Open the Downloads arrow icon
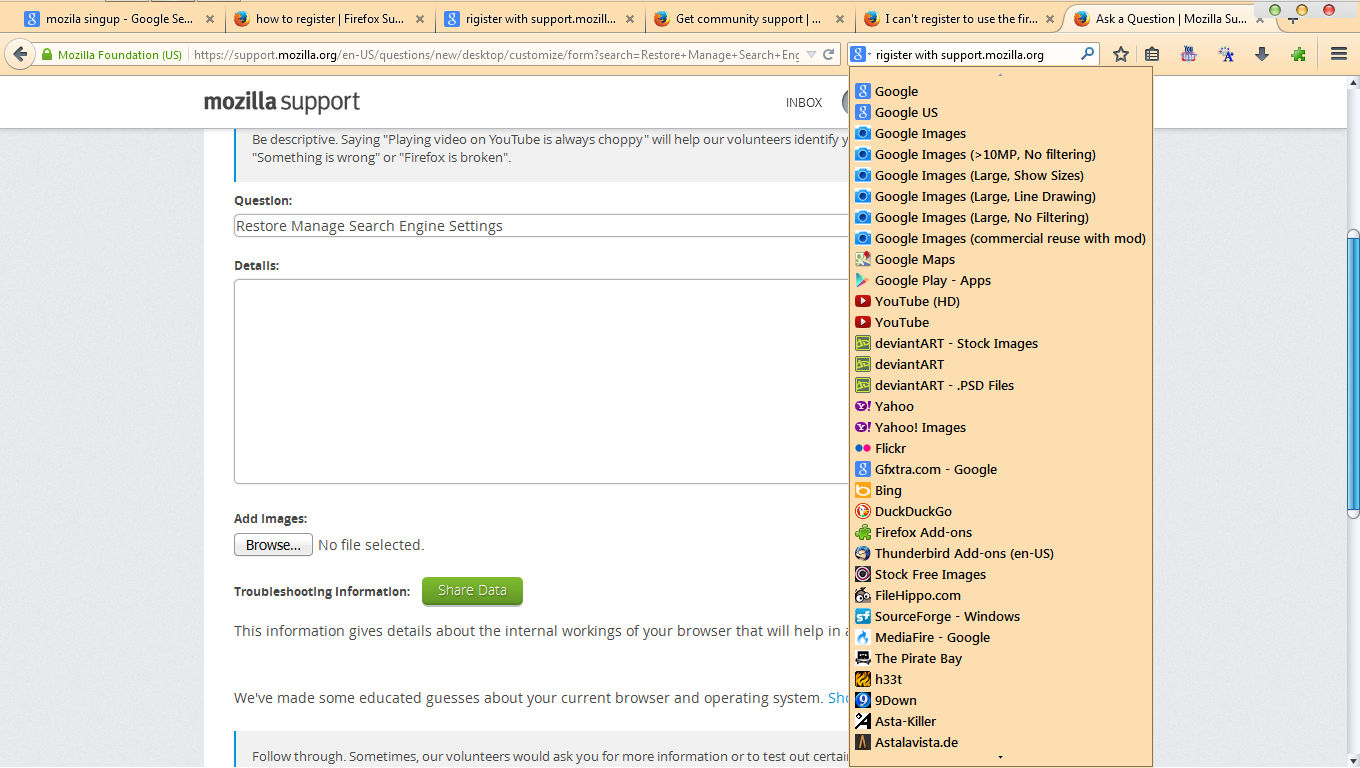This screenshot has width=1360, height=768. tap(1262, 55)
